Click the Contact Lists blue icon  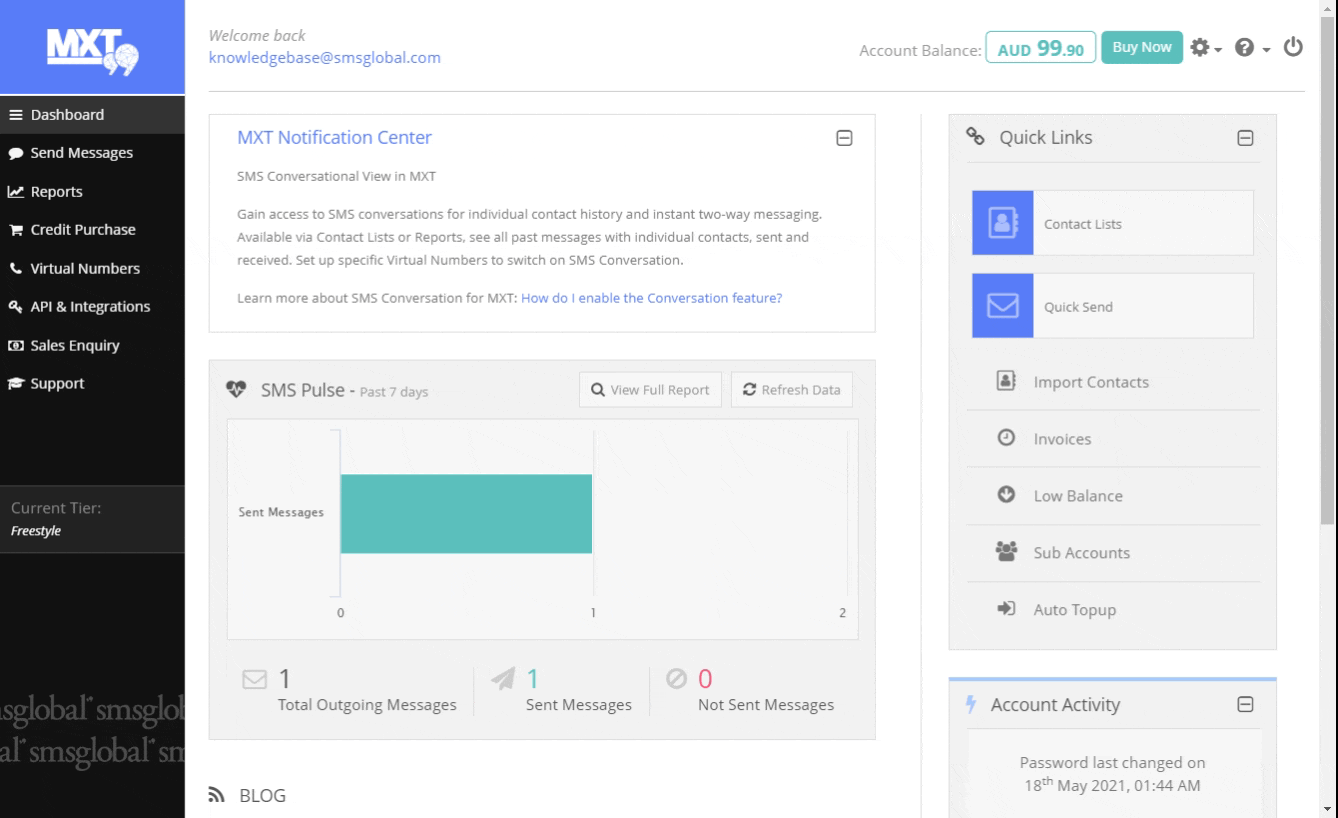coord(1002,224)
